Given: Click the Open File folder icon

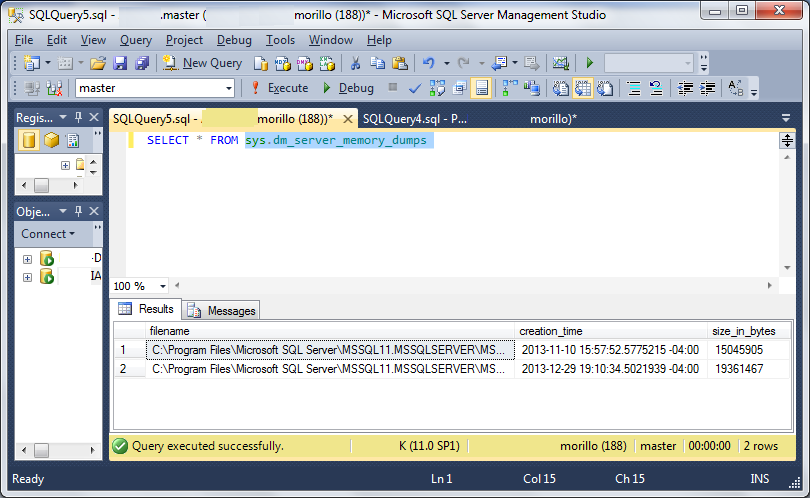Looking at the screenshot, I should (98, 63).
